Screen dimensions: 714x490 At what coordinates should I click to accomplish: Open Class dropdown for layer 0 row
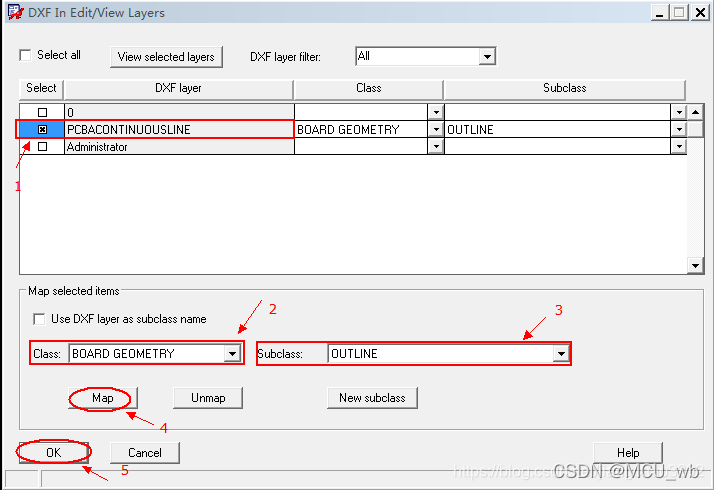click(436, 112)
